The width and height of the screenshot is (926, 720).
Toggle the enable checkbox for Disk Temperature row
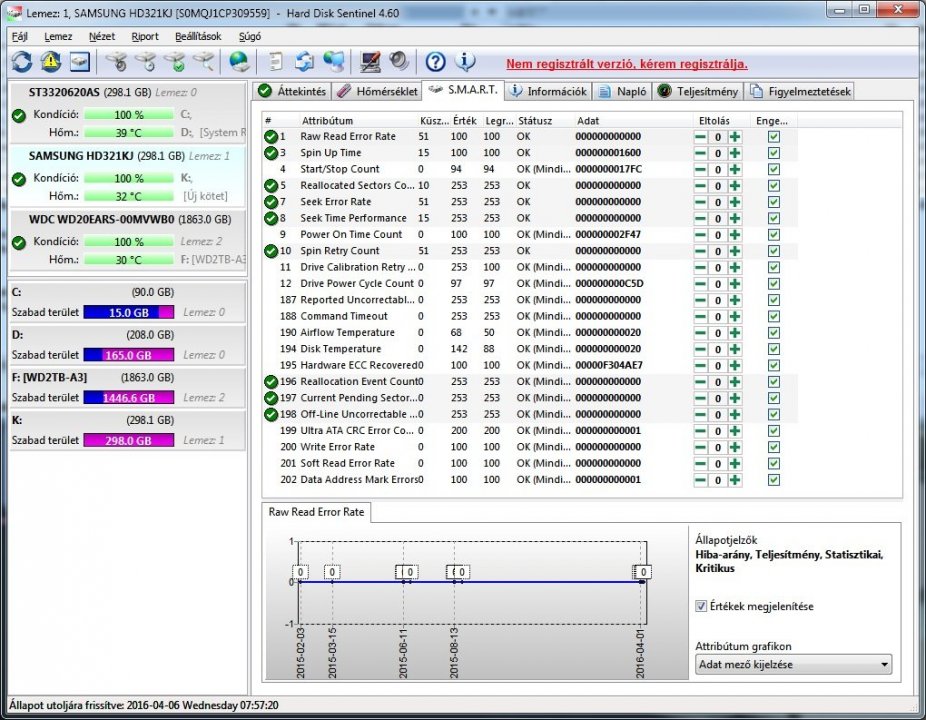[773, 349]
